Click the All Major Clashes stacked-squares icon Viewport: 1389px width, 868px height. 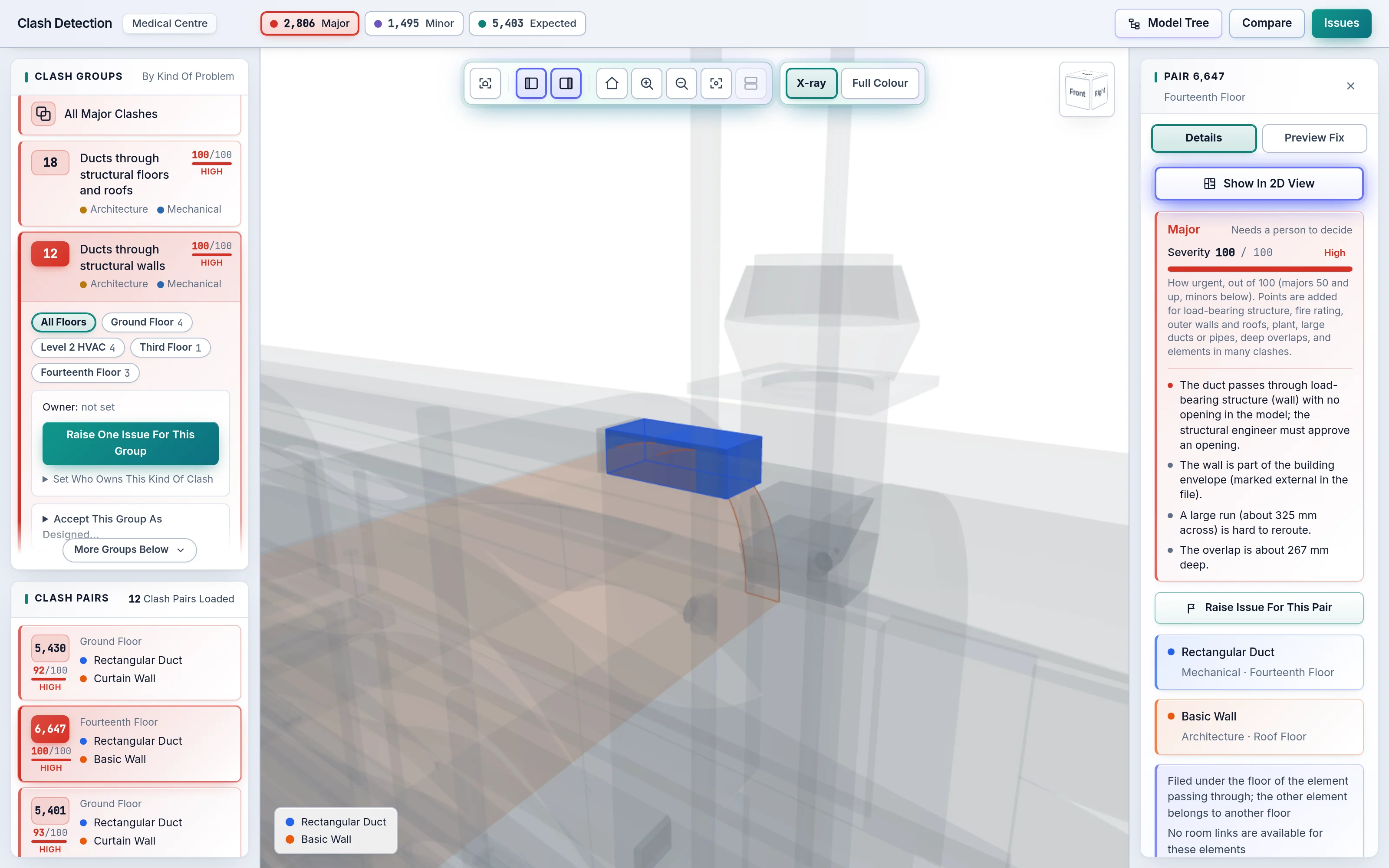(43, 114)
